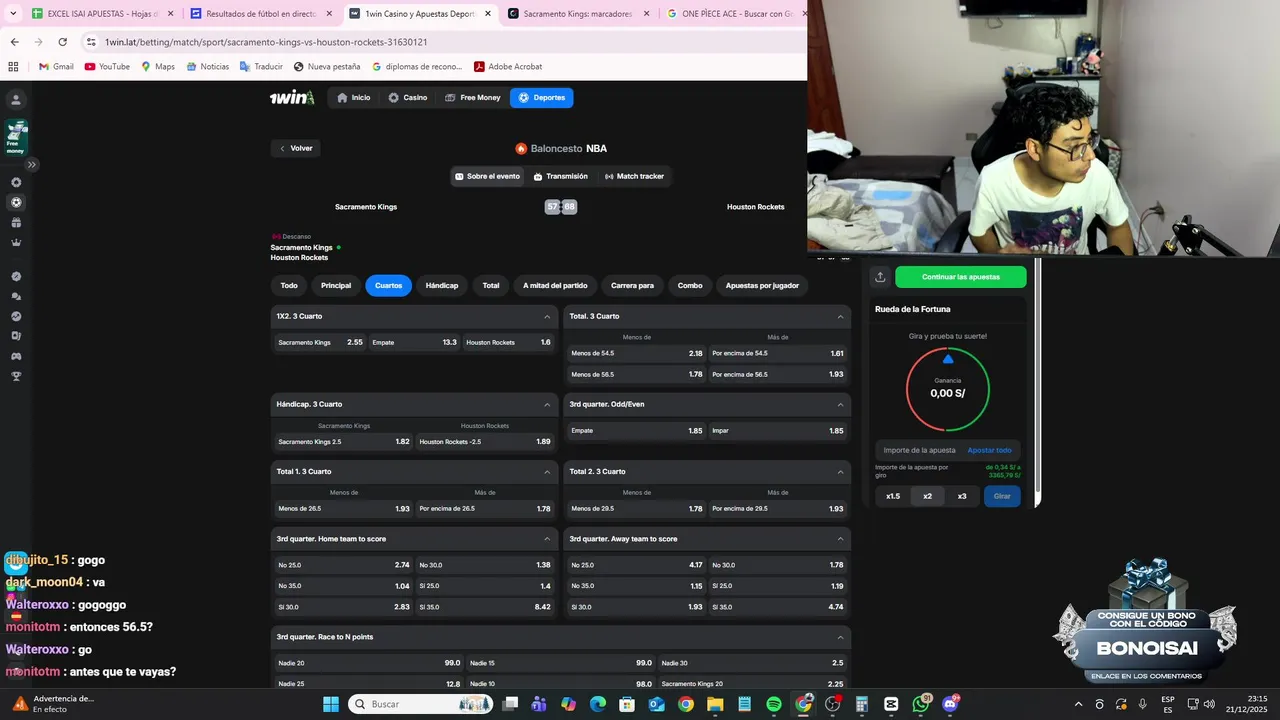Collapse the 1X2. 3 Cuarto section
Image resolution: width=1280 pixels, height=720 pixels.
(x=547, y=316)
